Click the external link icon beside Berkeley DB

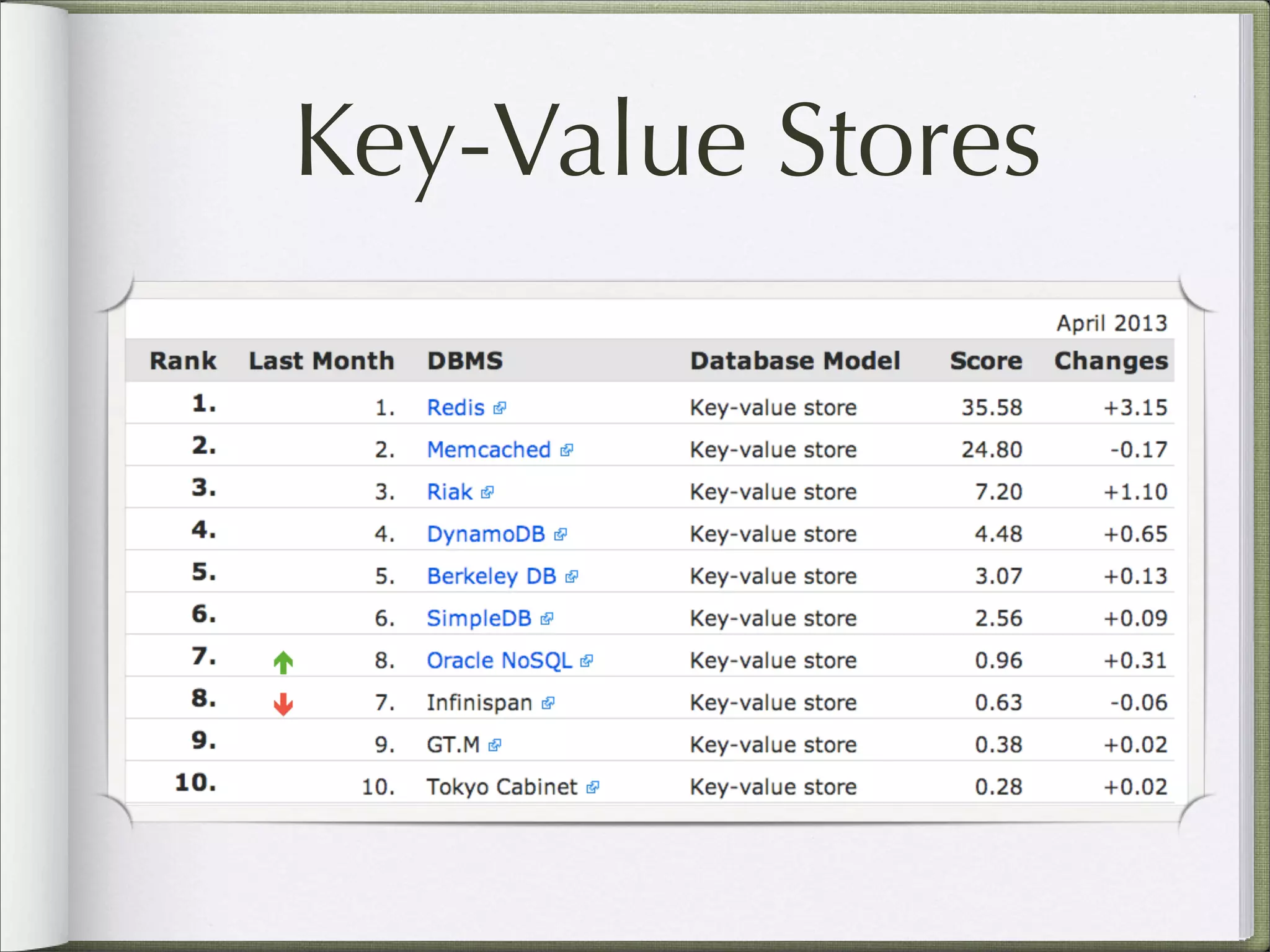(572, 577)
